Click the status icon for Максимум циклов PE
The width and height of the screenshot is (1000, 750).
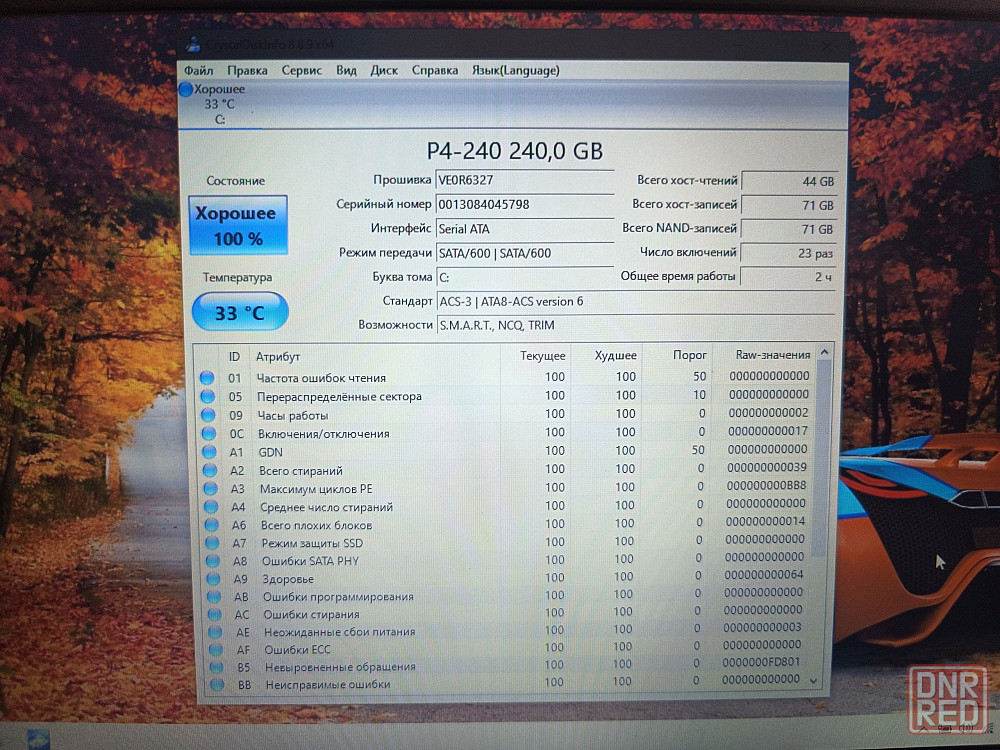point(209,489)
